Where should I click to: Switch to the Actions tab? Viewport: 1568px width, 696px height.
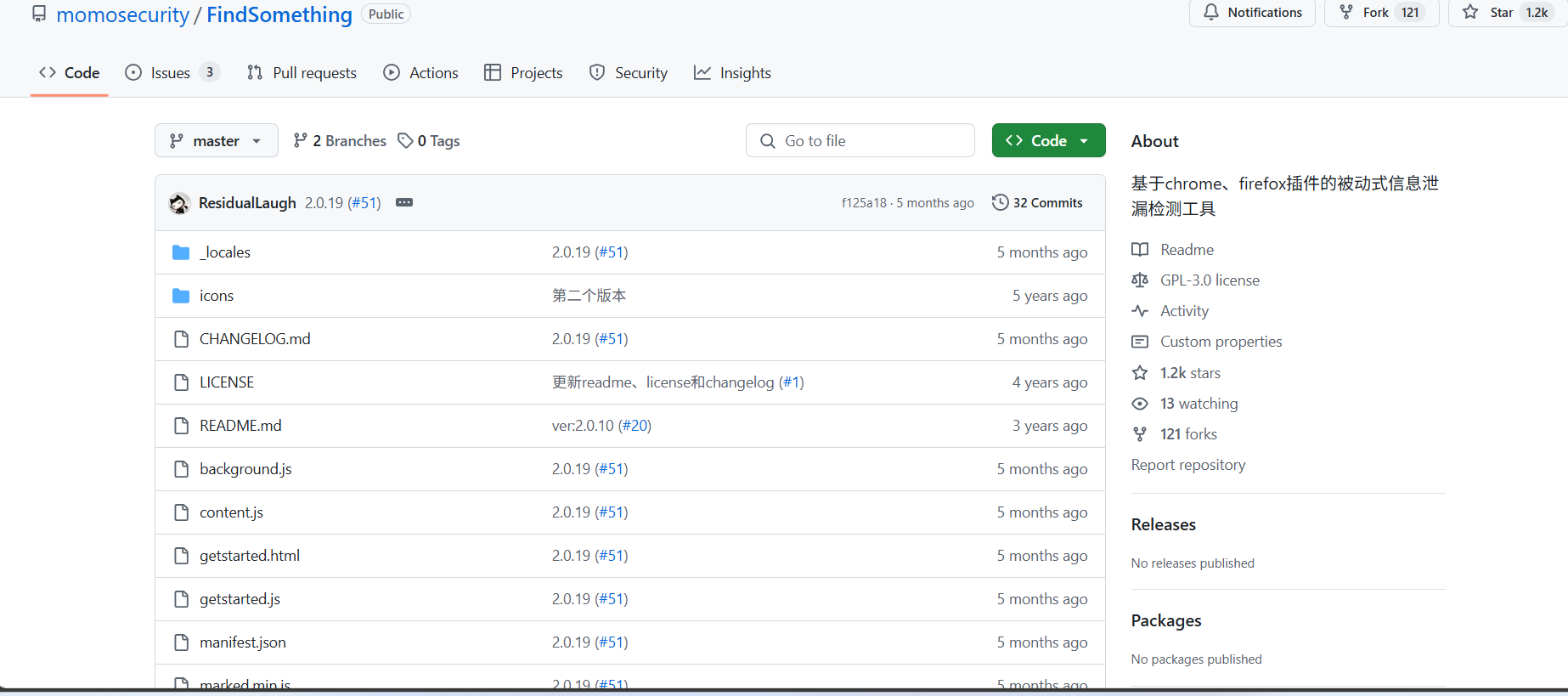coord(420,73)
